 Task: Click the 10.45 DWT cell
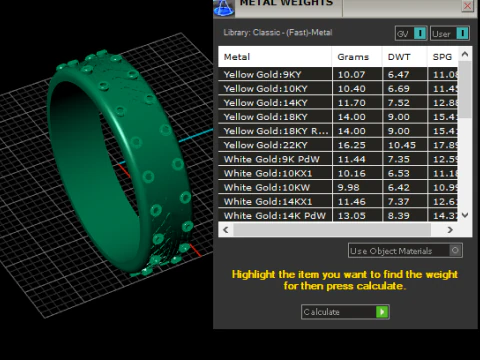(x=405, y=145)
